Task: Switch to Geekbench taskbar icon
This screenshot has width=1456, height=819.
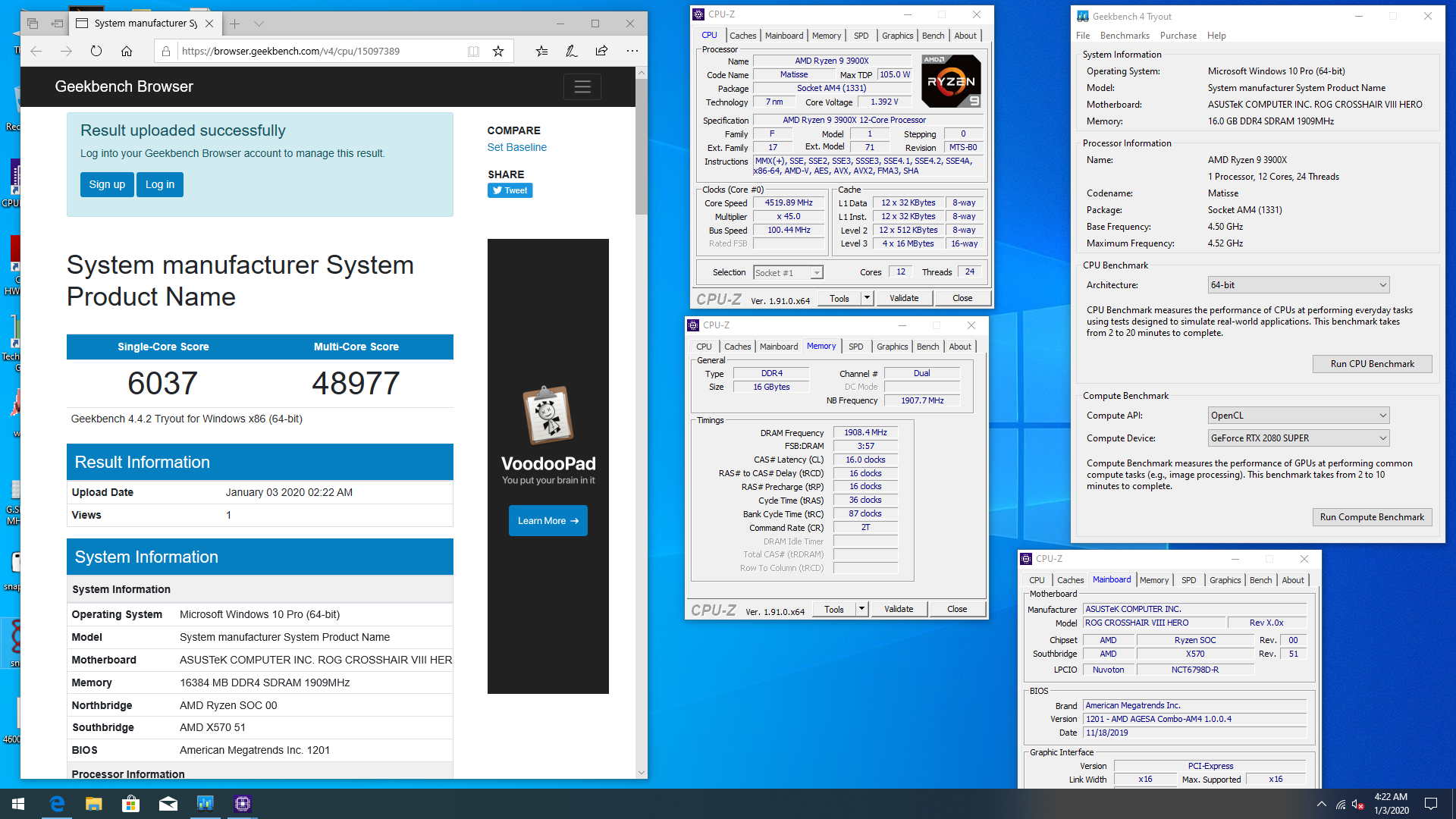Action: point(206,804)
